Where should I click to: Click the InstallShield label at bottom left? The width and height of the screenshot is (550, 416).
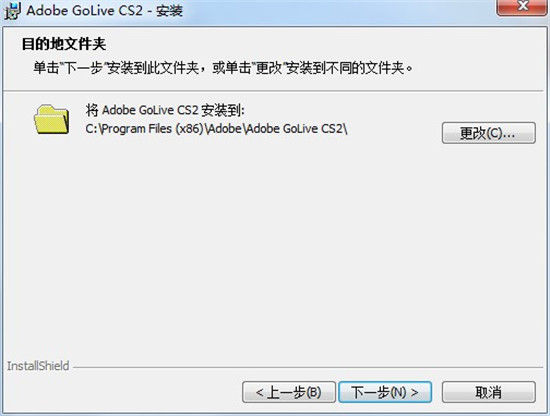click(38, 366)
